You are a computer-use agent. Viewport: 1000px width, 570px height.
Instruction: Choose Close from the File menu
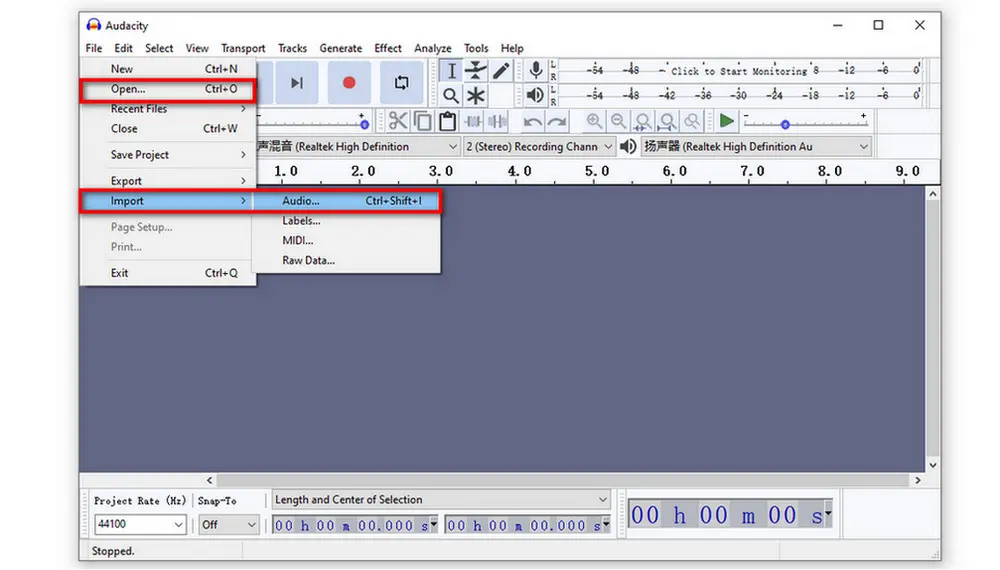(168, 129)
